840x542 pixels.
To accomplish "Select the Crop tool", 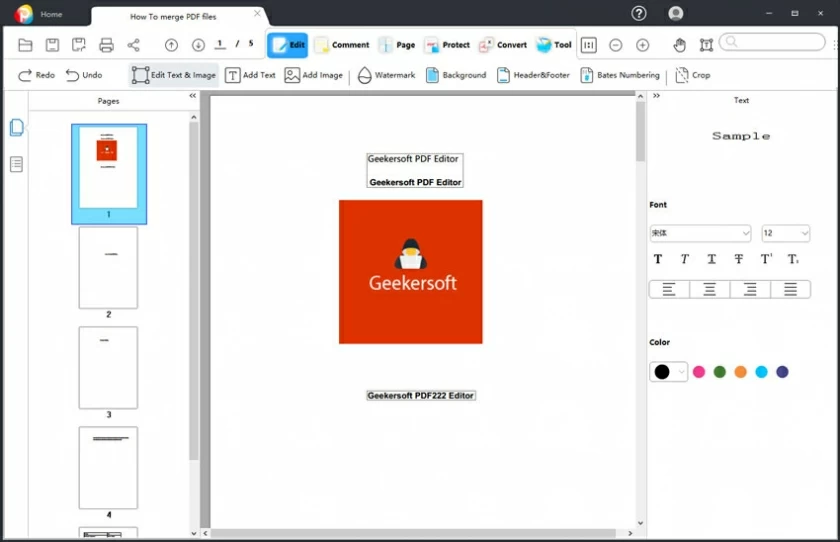I will pos(693,75).
